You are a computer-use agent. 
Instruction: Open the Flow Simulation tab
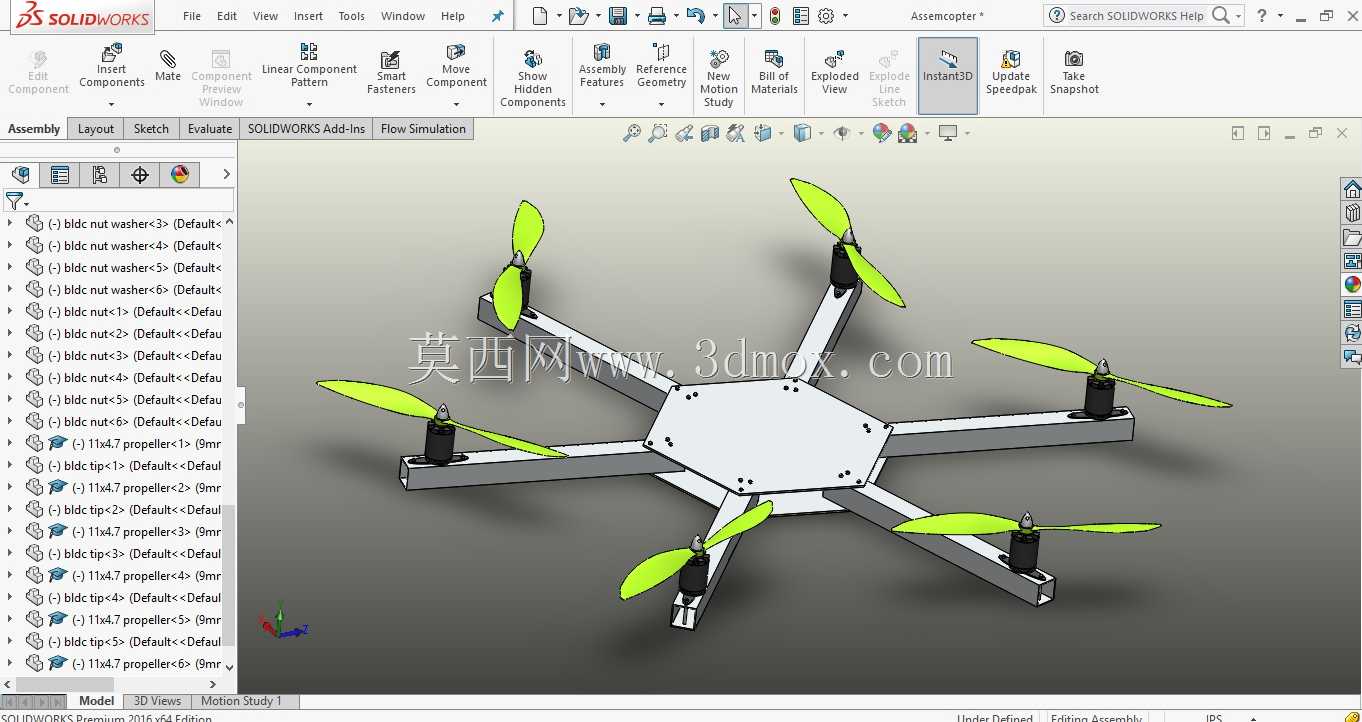pos(423,129)
